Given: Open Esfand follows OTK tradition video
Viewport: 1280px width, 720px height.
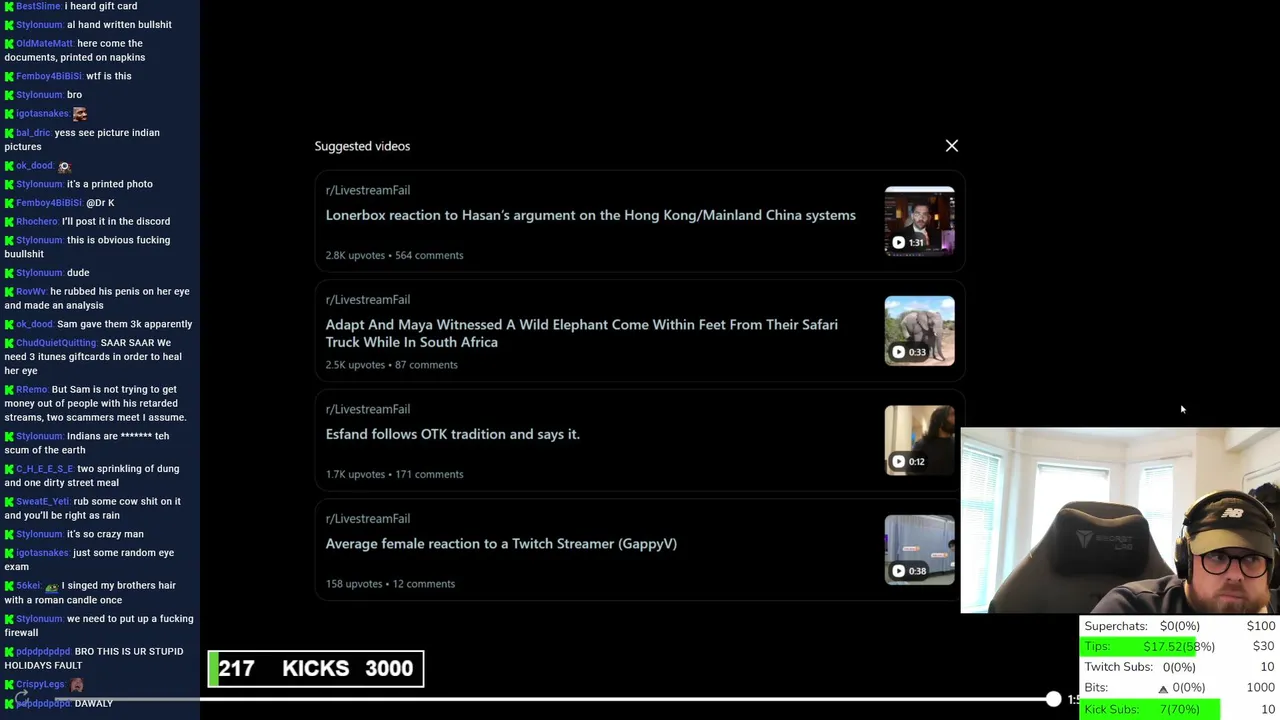Looking at the screenshot, I should 452,434.
